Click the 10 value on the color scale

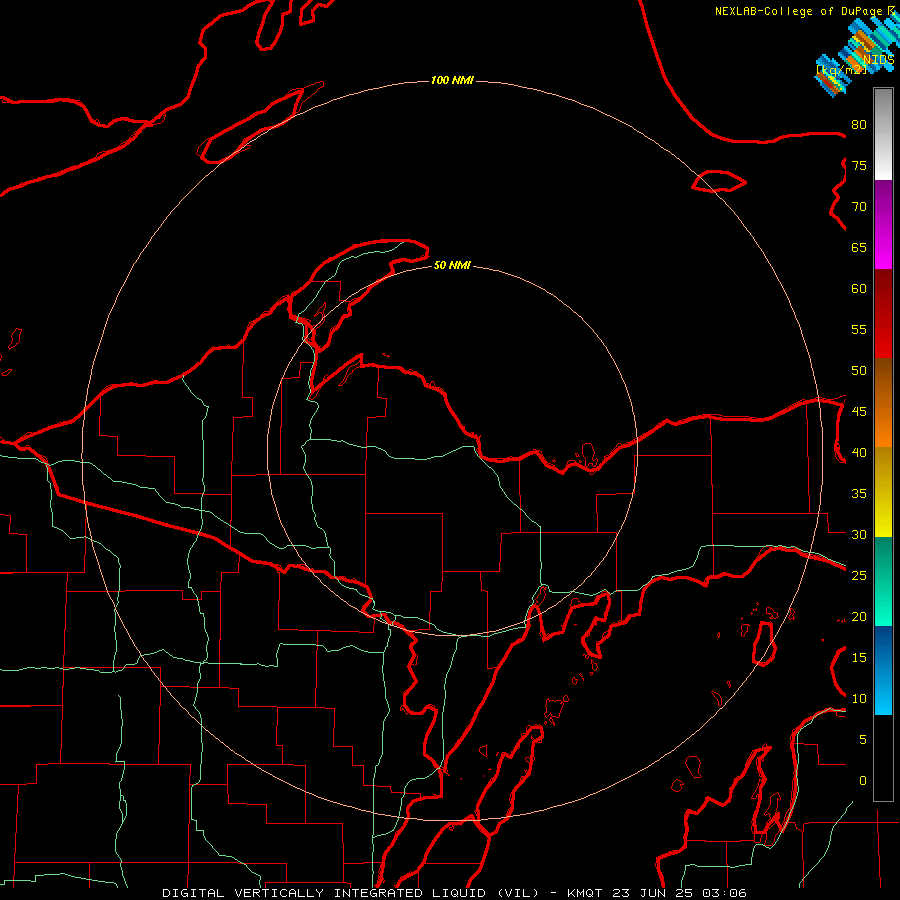tap(859, 699)
